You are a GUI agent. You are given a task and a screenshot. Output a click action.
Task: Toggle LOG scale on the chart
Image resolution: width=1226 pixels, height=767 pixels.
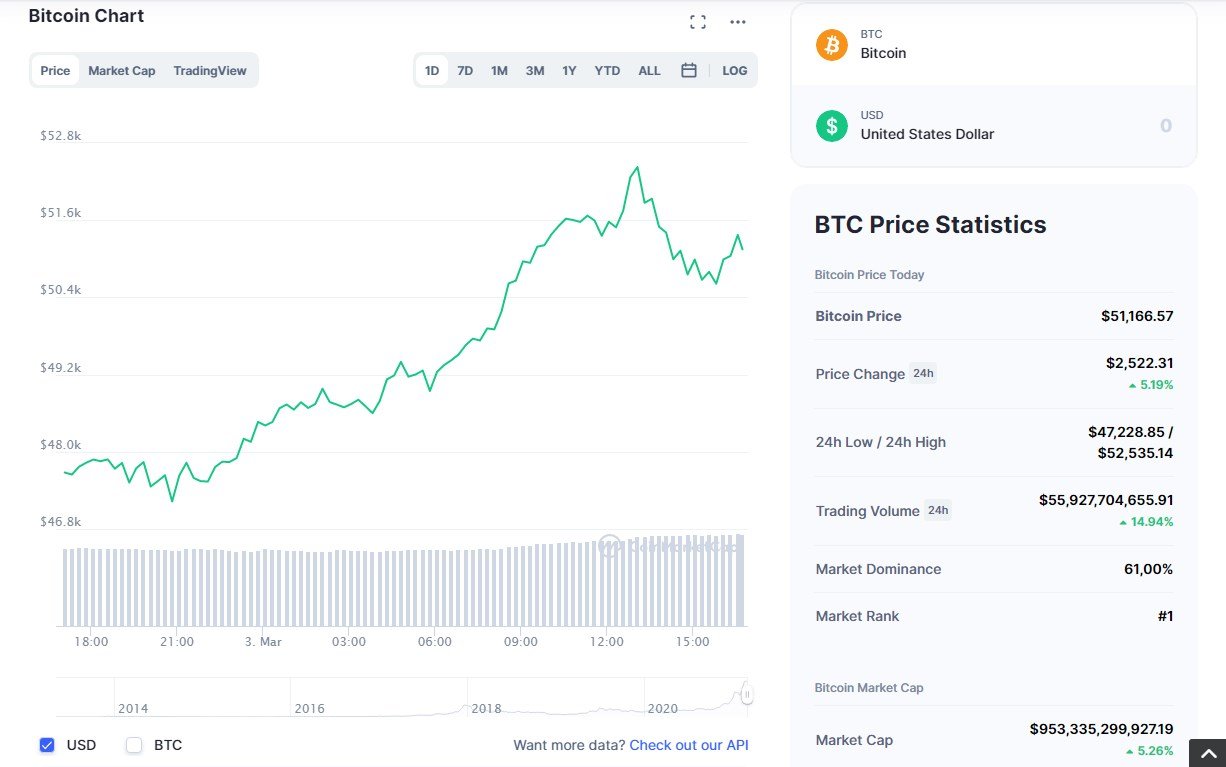pyautogui.click(x=735, y=70)
